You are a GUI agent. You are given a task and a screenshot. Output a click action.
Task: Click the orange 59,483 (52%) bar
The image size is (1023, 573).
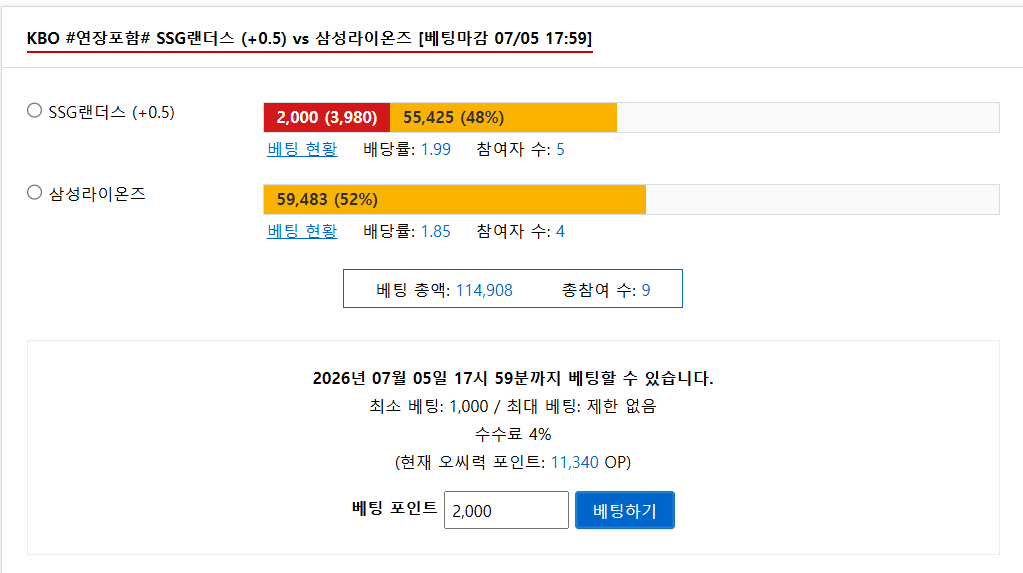pos(455,199)
